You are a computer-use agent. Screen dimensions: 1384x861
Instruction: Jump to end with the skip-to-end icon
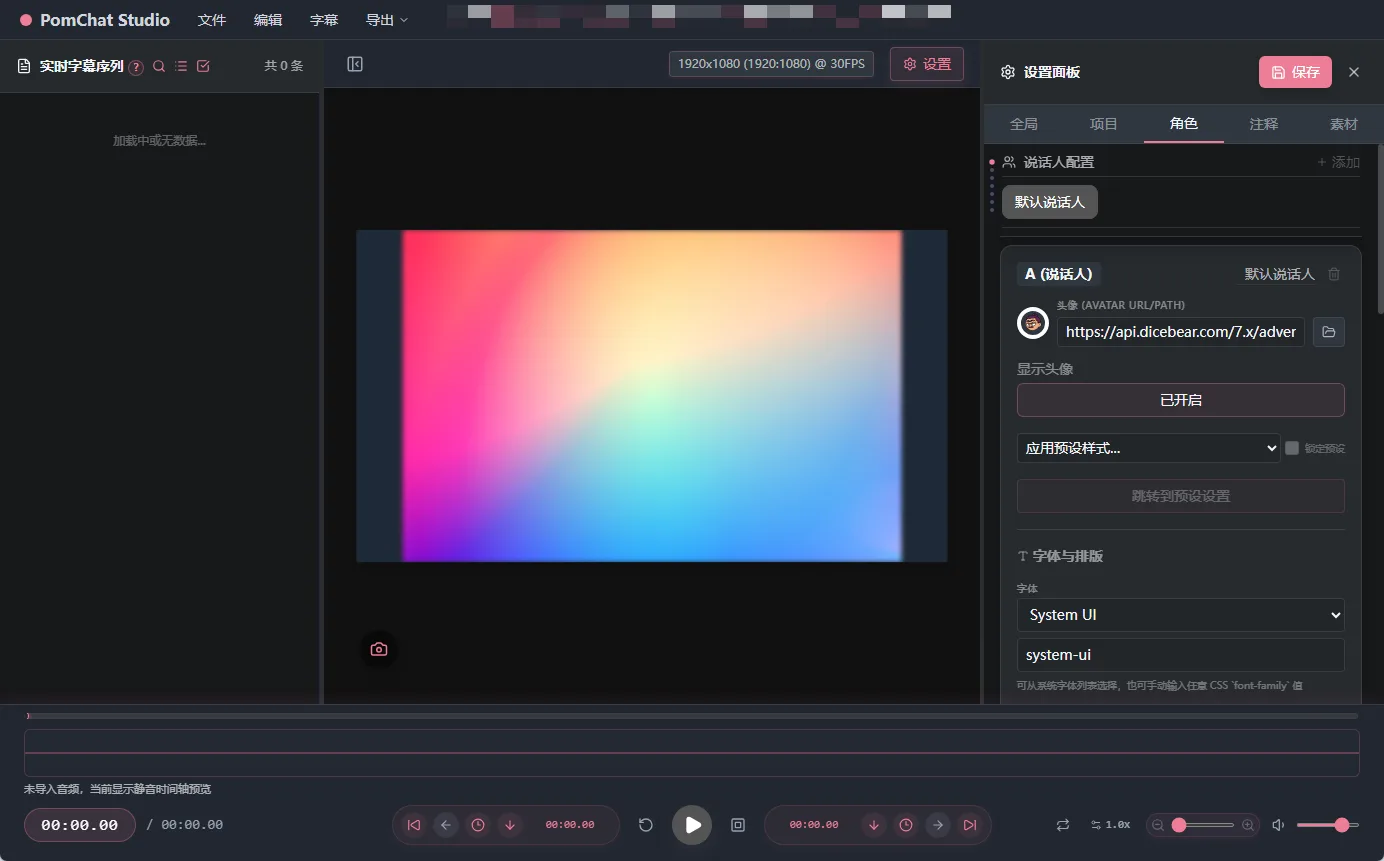(970, 825)
